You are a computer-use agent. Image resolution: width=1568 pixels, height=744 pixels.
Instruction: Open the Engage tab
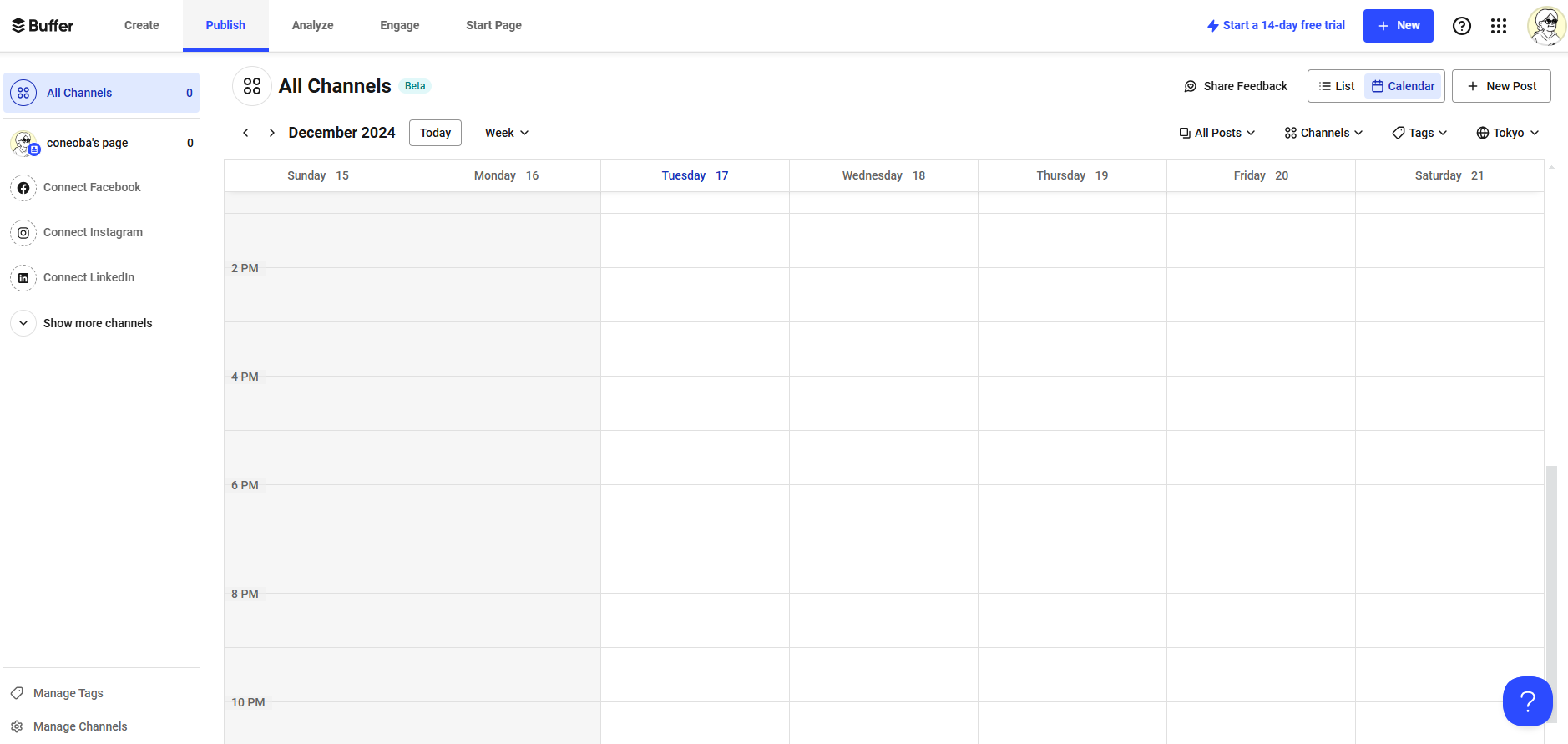[x=399, y=25]
